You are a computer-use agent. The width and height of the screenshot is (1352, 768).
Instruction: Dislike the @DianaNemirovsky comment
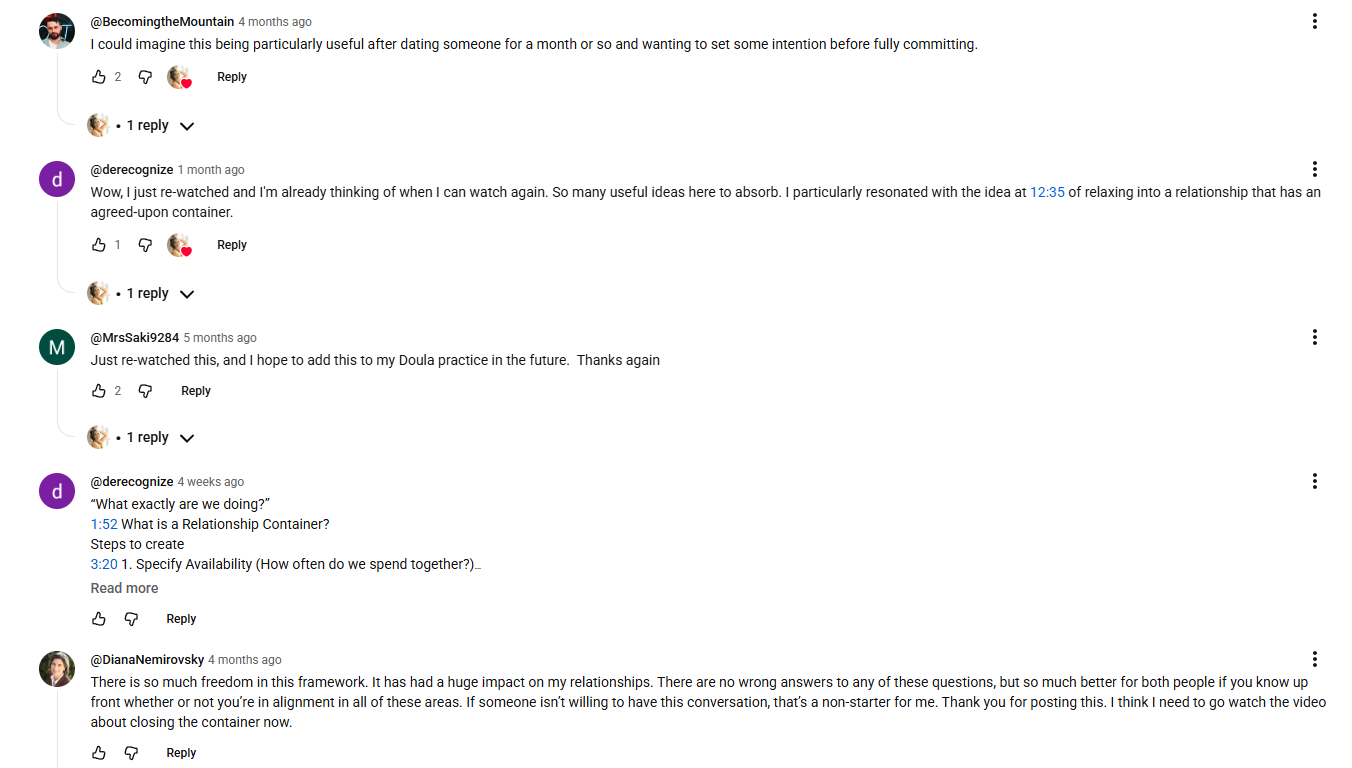click(131, 753)
